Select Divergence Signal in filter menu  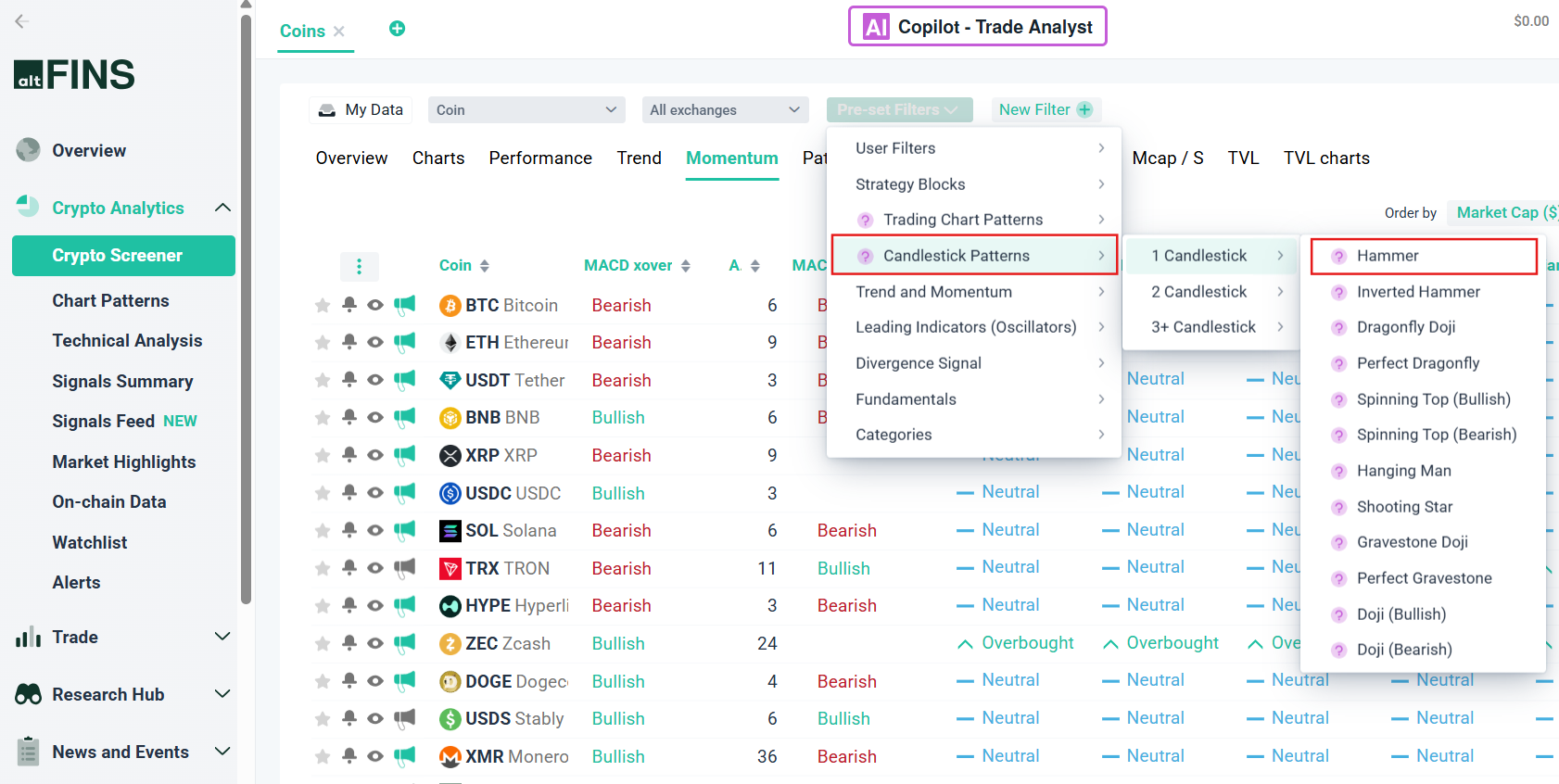click(973, 363)
